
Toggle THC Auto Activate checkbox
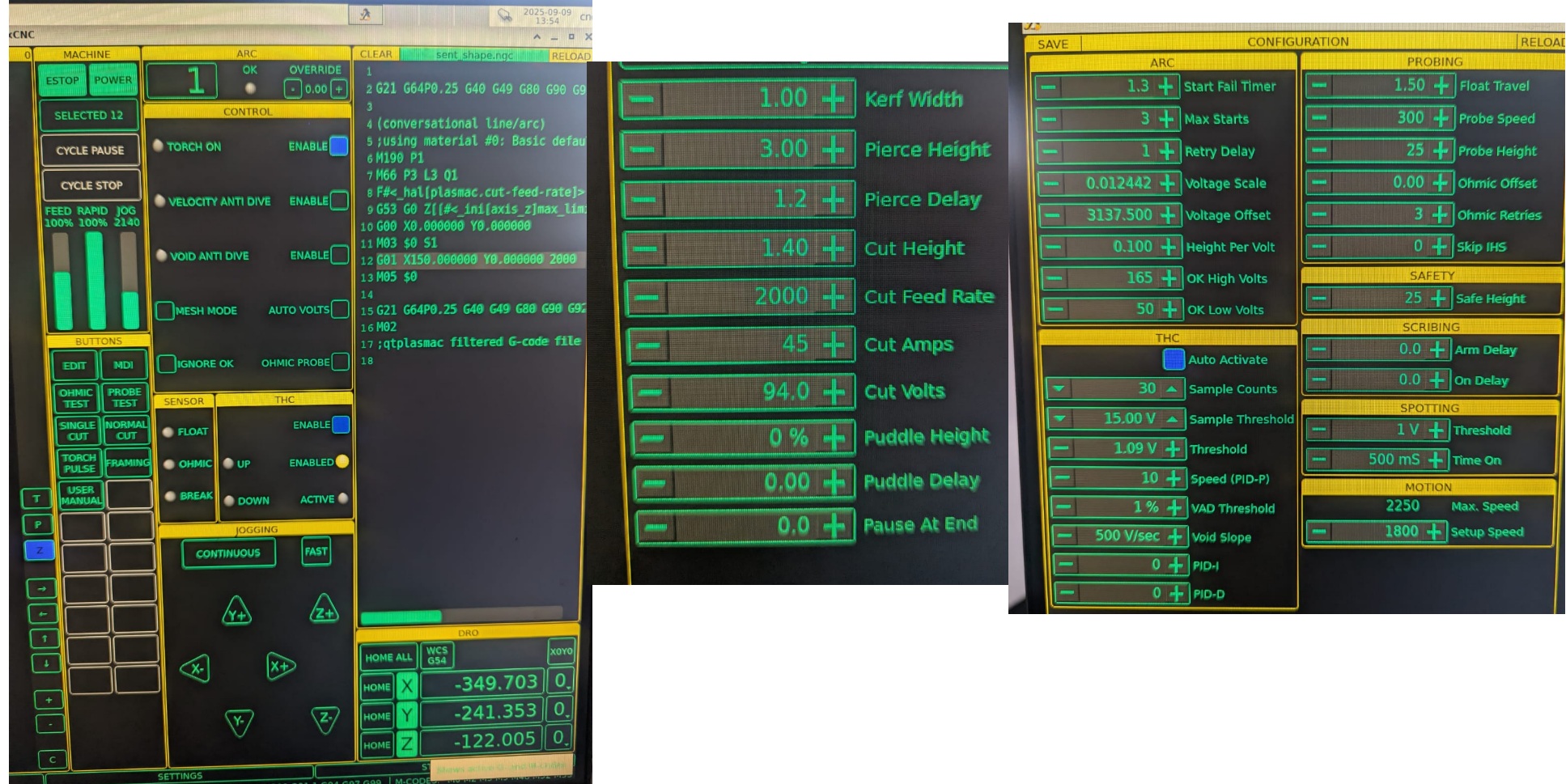coord(1173,359)
